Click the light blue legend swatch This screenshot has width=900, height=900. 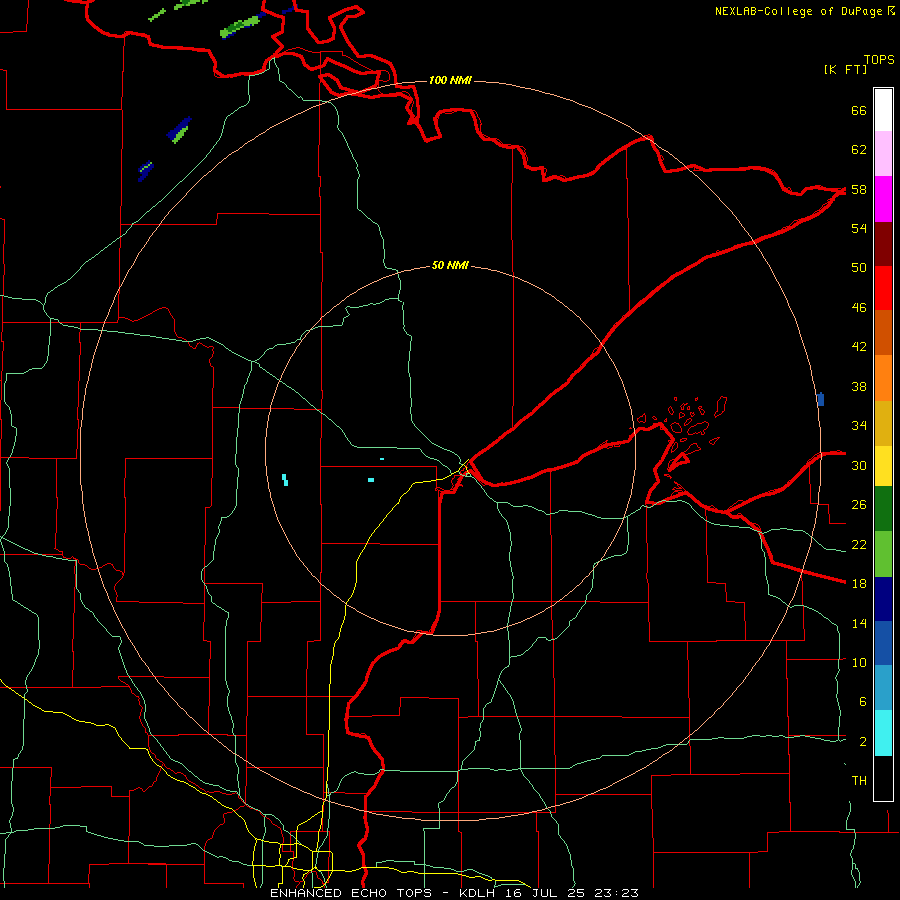(883, 688)
